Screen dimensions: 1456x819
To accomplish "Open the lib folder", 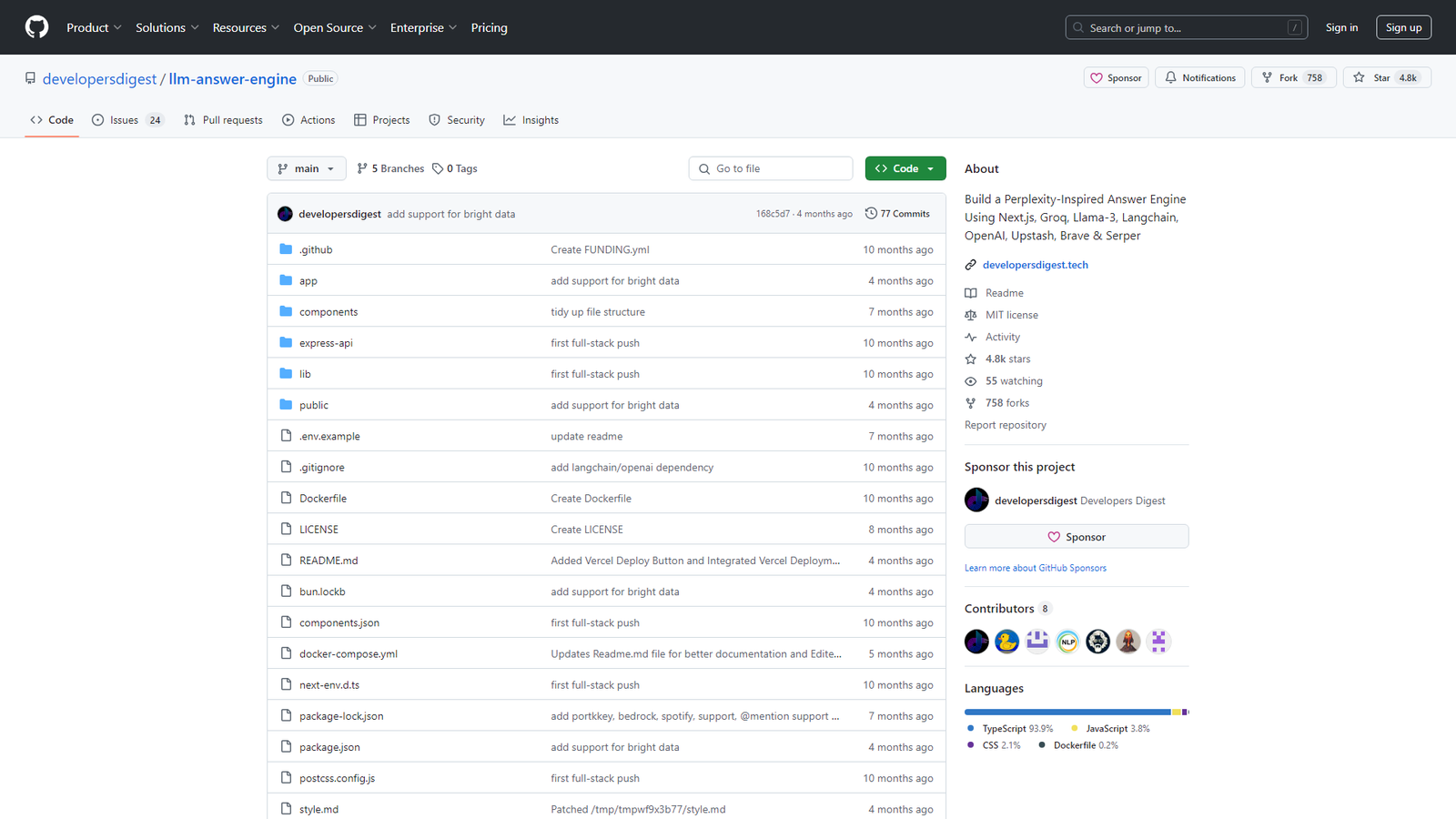I will pos(305,374).
